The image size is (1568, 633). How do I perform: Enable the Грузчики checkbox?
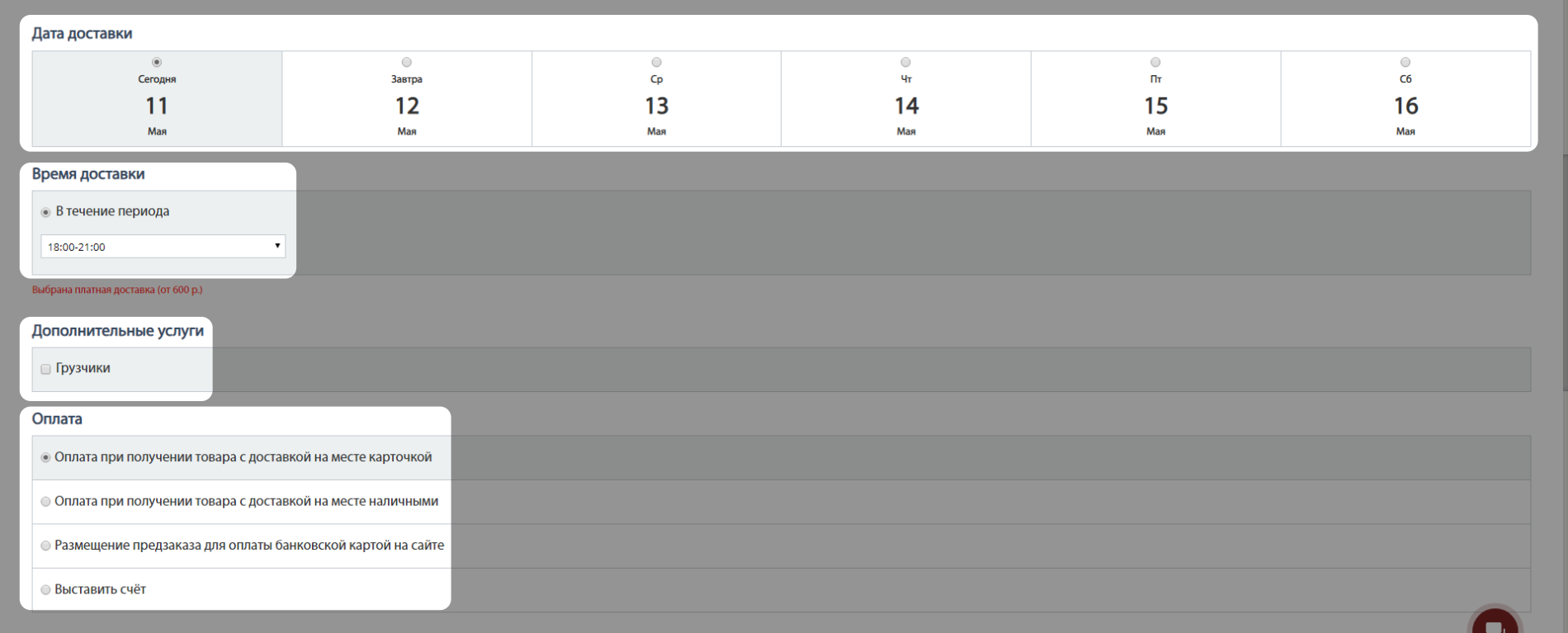point(46,369)
